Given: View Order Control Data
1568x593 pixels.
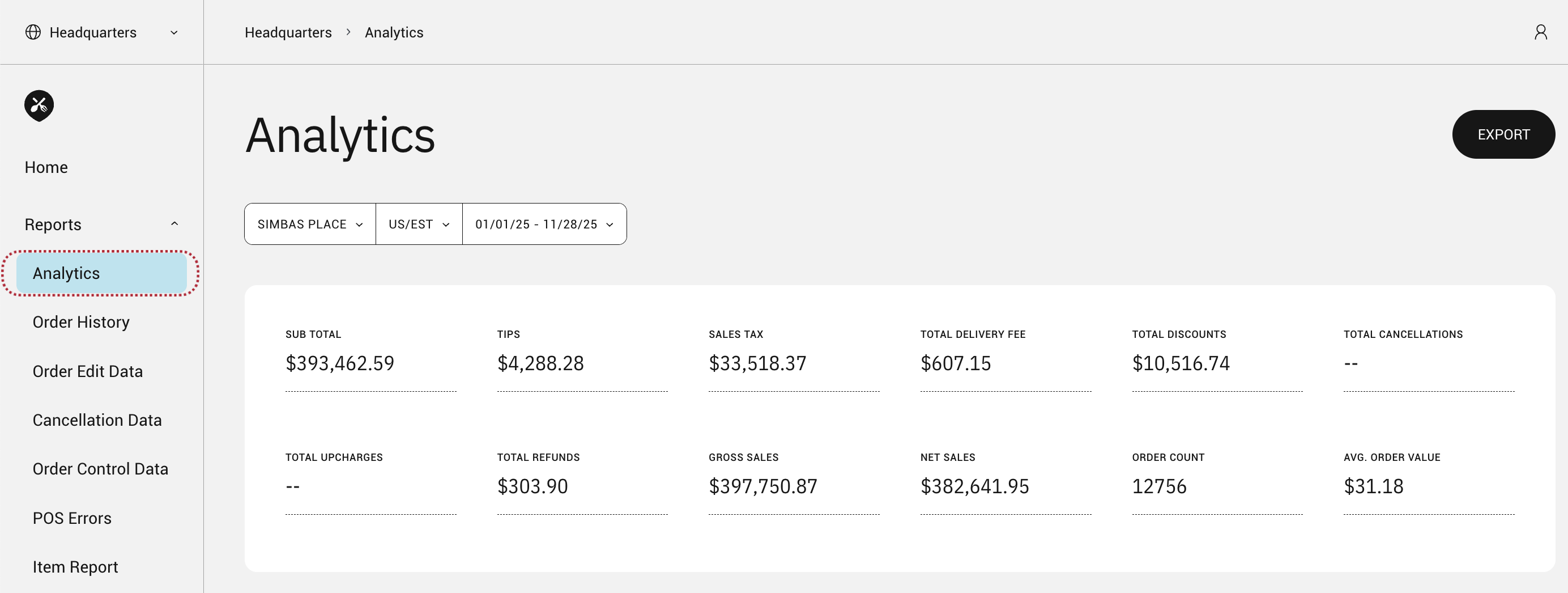Looking at the screenshot, I should (100, 469).
